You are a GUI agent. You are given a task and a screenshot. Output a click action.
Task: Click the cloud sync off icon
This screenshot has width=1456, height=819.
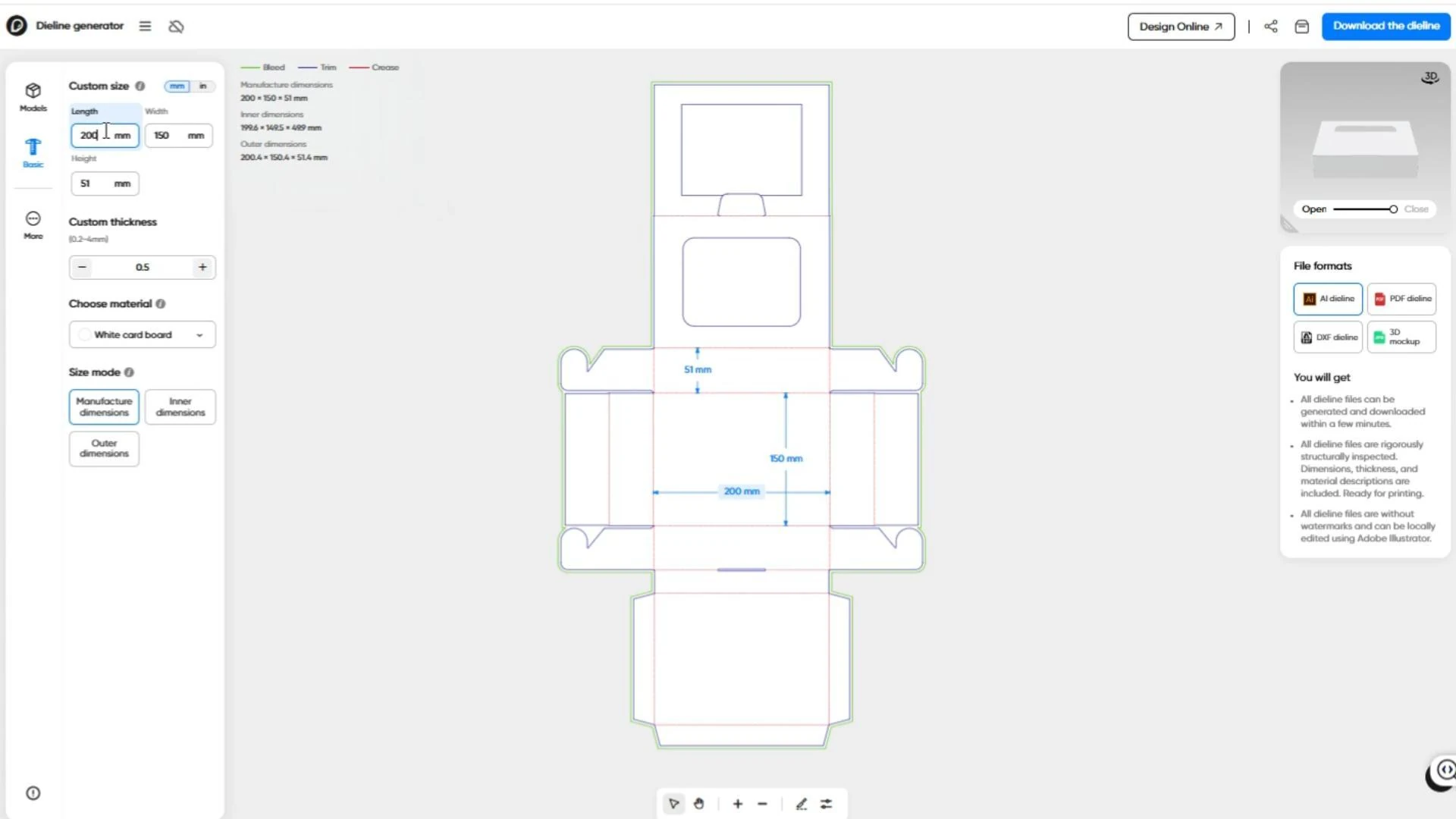(x=176, y=27)
